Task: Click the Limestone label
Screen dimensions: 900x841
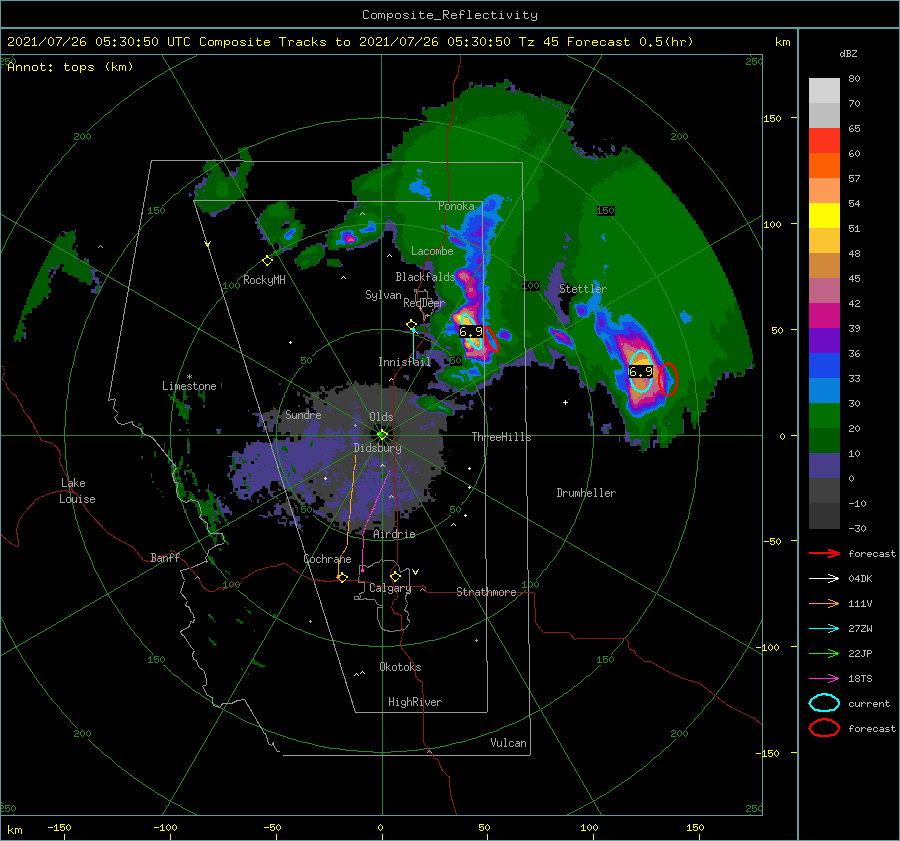Action: click(189, 386)
